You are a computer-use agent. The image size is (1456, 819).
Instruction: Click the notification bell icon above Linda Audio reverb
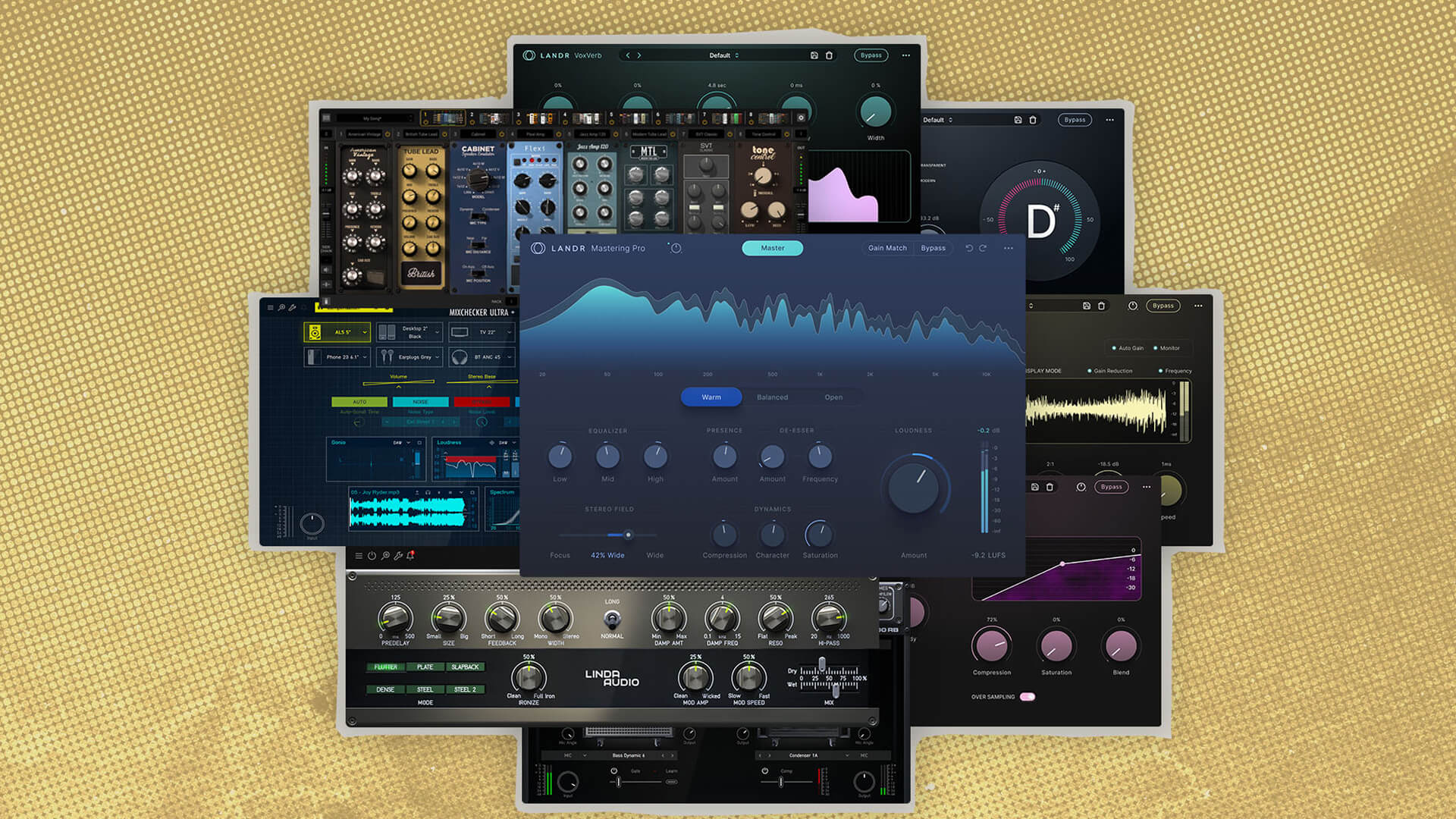pyautogui.click(x=410, y=556)
